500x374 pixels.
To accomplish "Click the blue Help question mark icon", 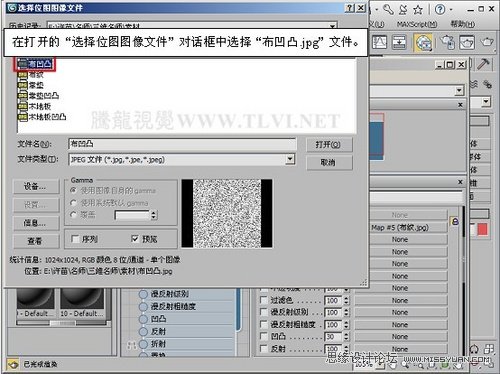I will 440,9.
